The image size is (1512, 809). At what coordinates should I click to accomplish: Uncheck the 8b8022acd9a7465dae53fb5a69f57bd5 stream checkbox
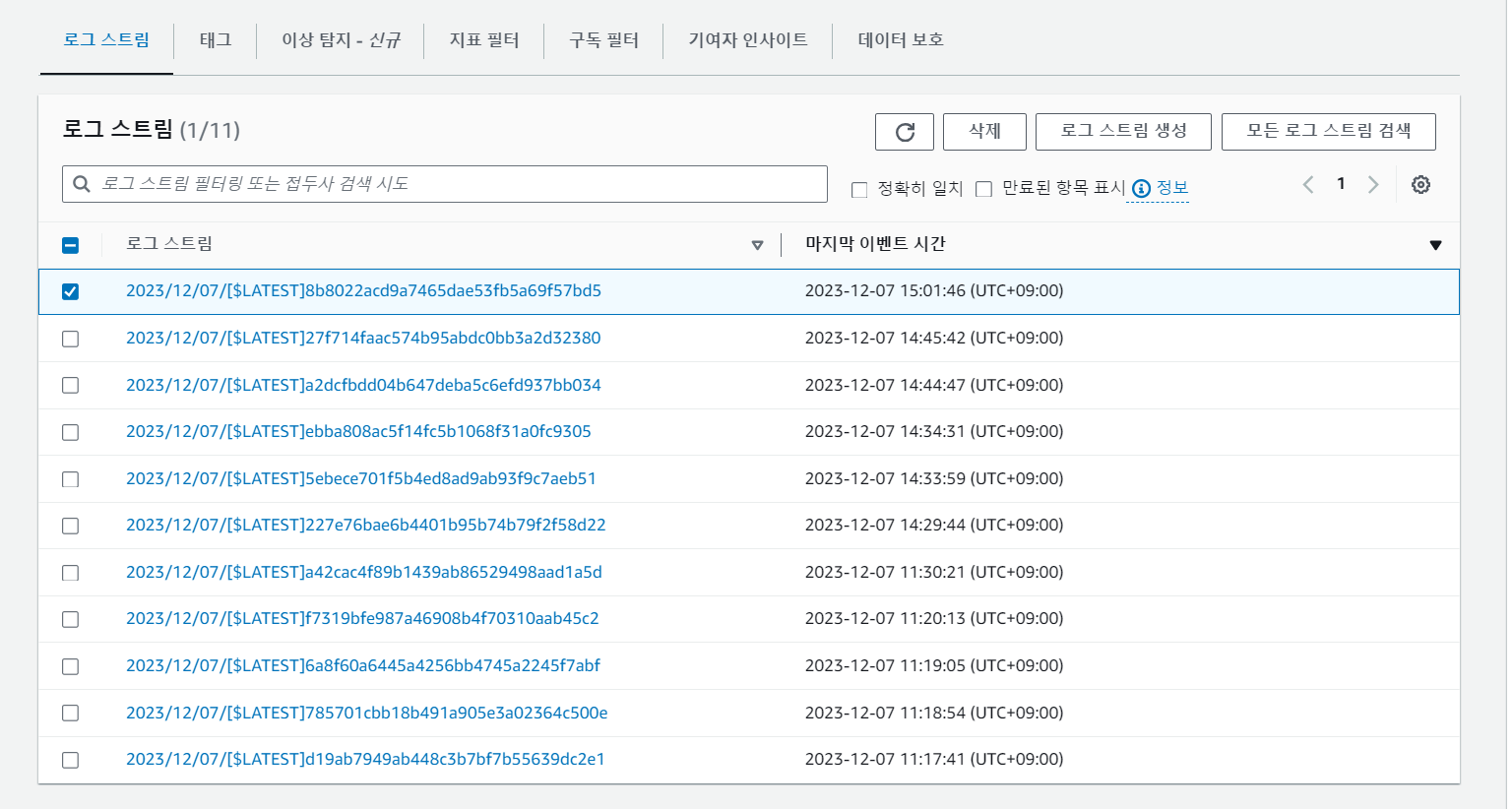tap(70, 291)
